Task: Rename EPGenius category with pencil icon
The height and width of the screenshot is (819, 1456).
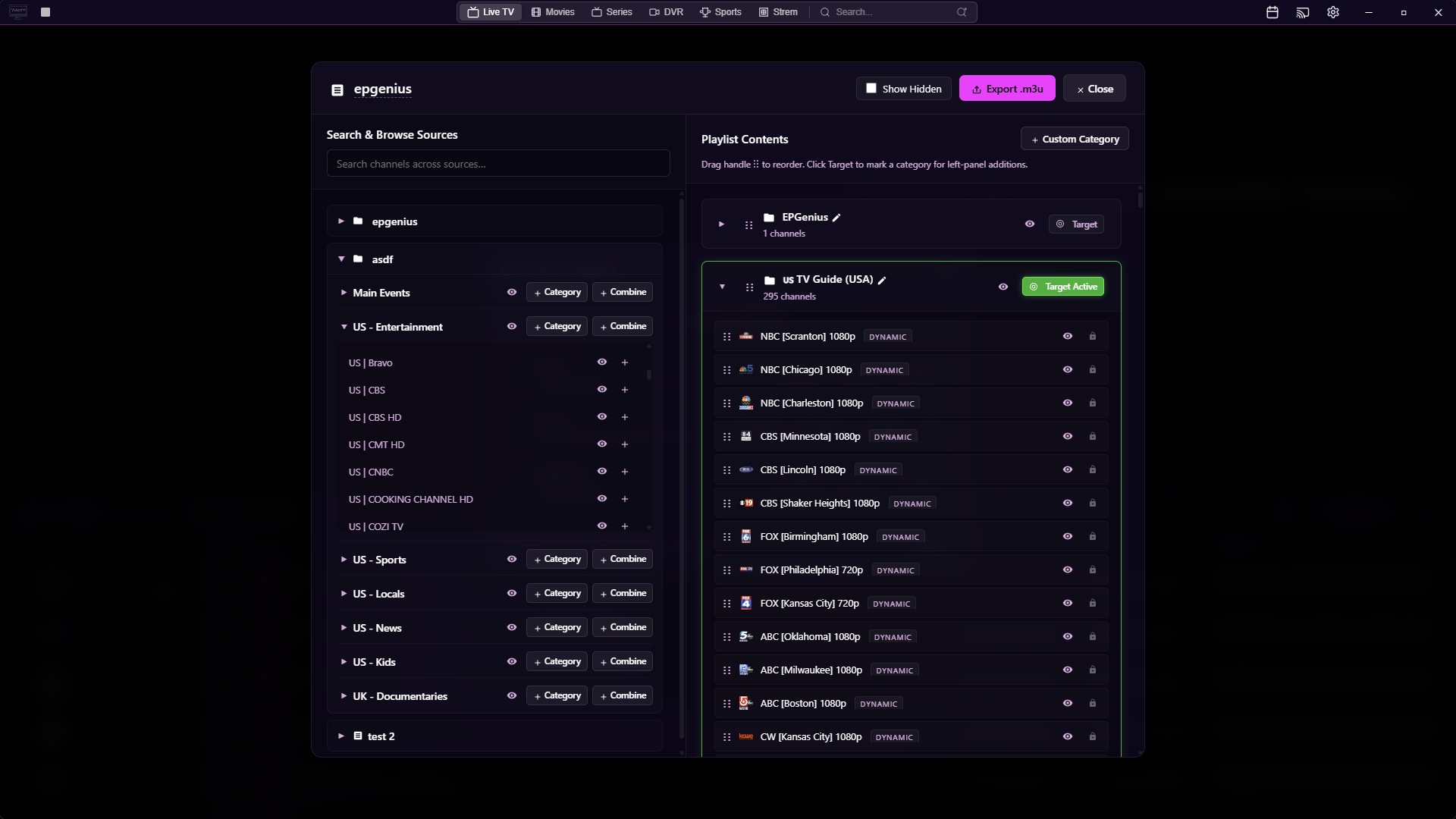Action: pyautogui.click(x=836, y=218)
